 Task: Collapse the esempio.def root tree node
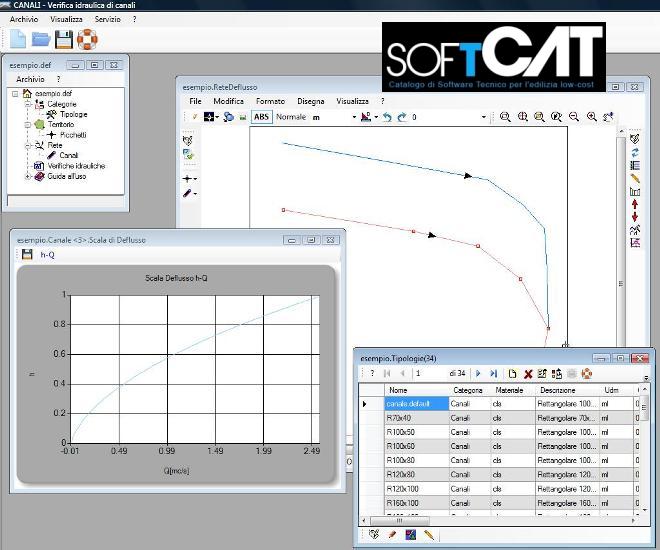15,93
